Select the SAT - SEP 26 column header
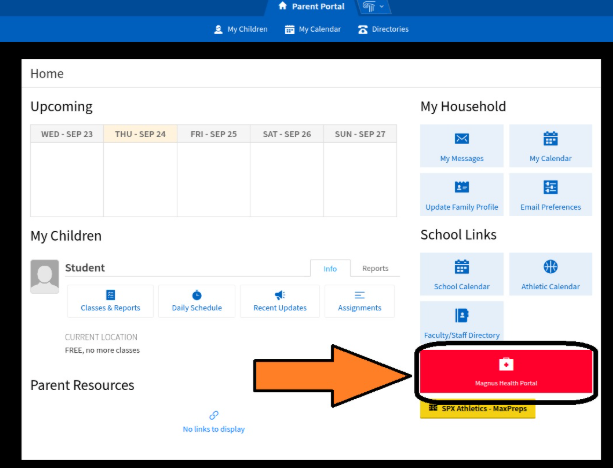Image resolution: width=613 pixels, height=468 pixels. (287, 134)
